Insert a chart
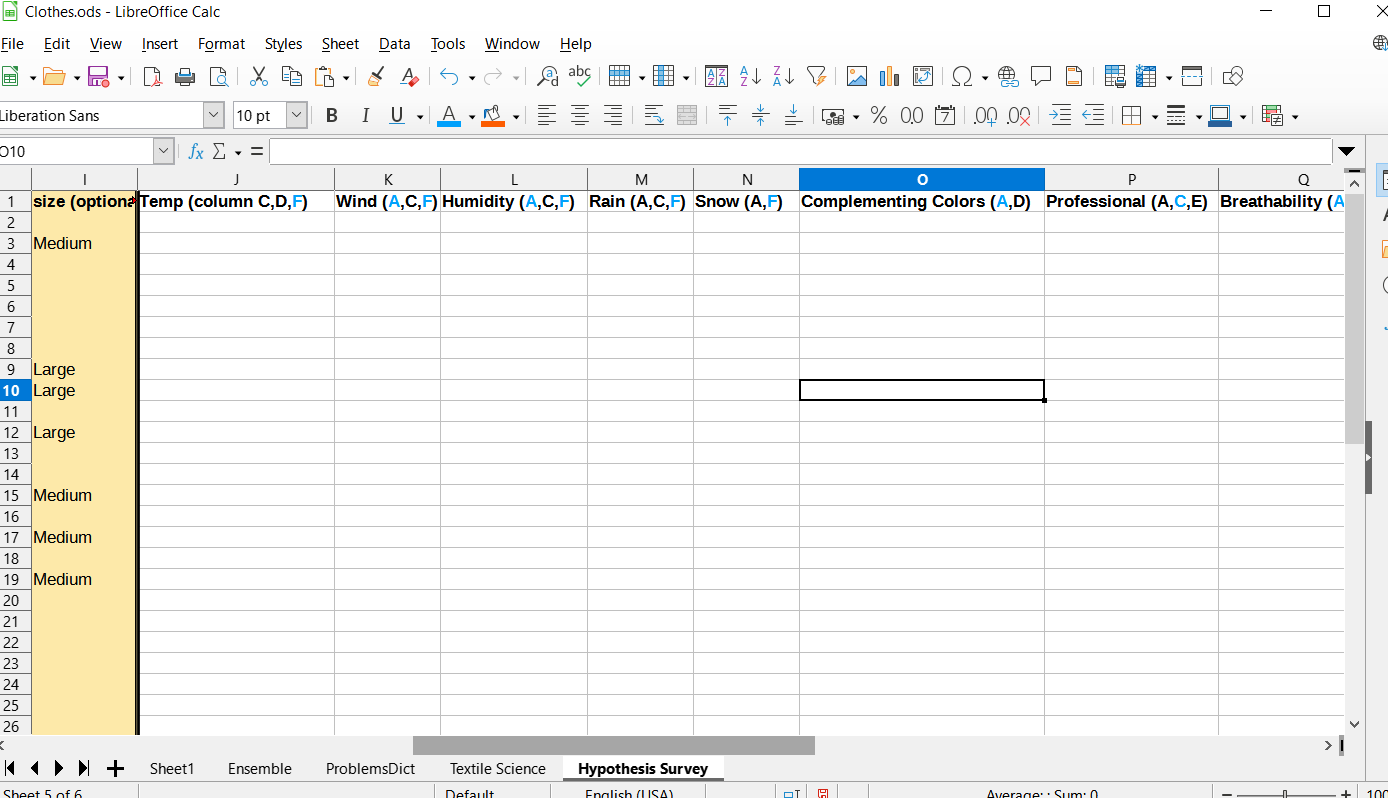The width and height of the screenshot is (1388, 798). (x=890, y=76)
